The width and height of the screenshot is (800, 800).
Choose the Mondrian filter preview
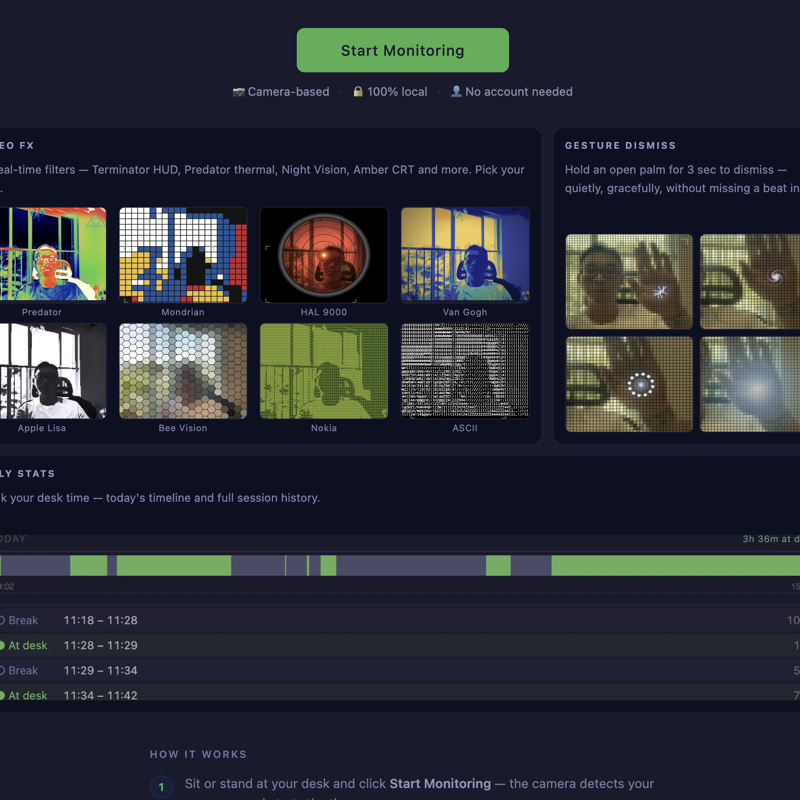pos(183,255)
